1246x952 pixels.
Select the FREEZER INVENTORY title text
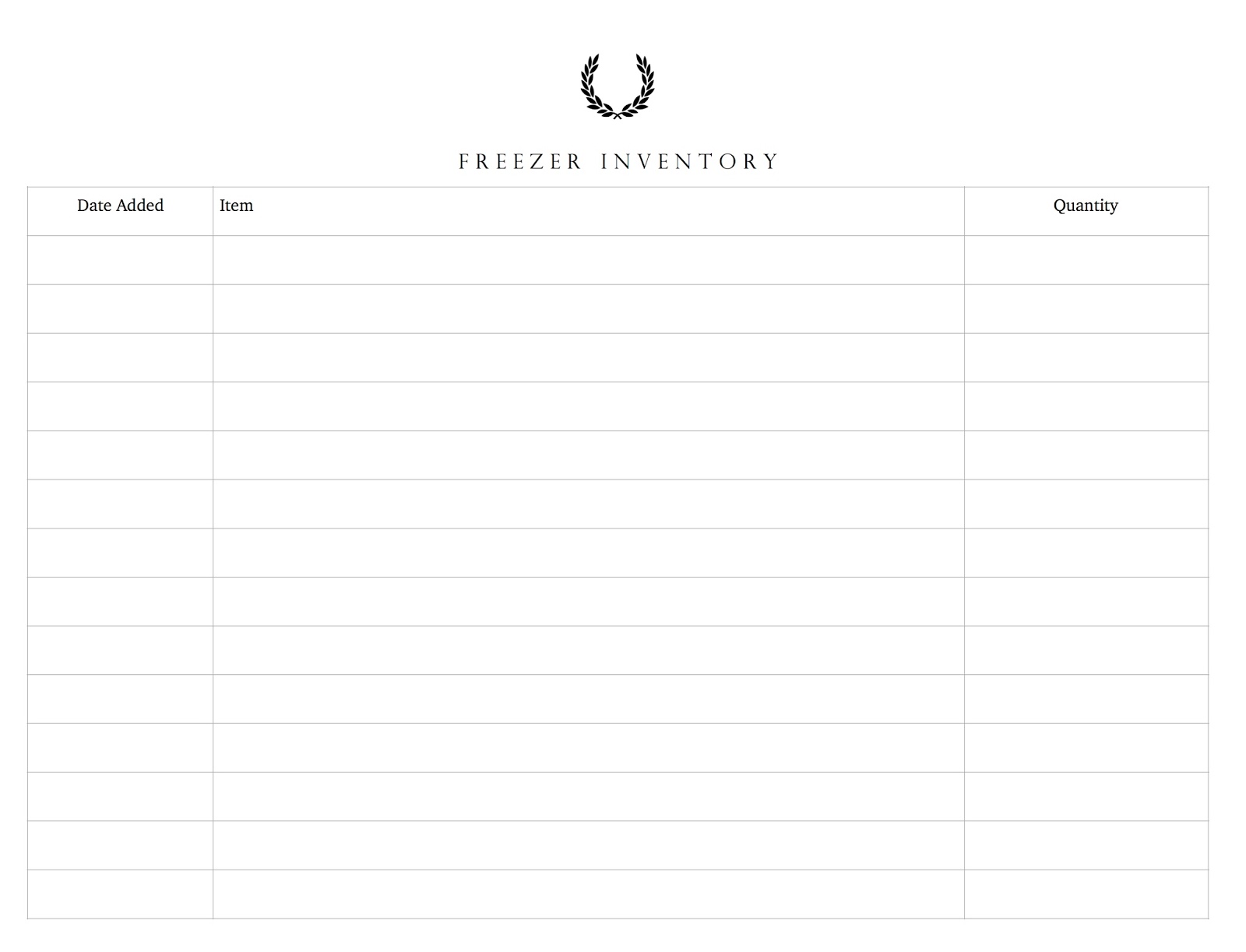click(x=618, y=161)
